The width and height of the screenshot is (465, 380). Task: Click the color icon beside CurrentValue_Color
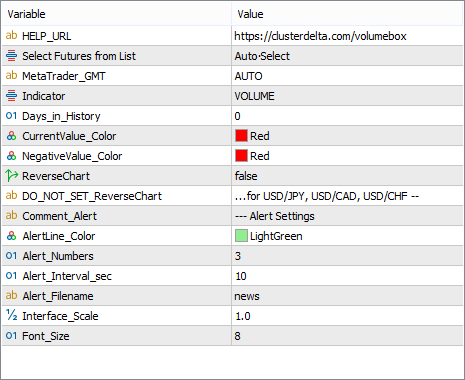point(11,136)
